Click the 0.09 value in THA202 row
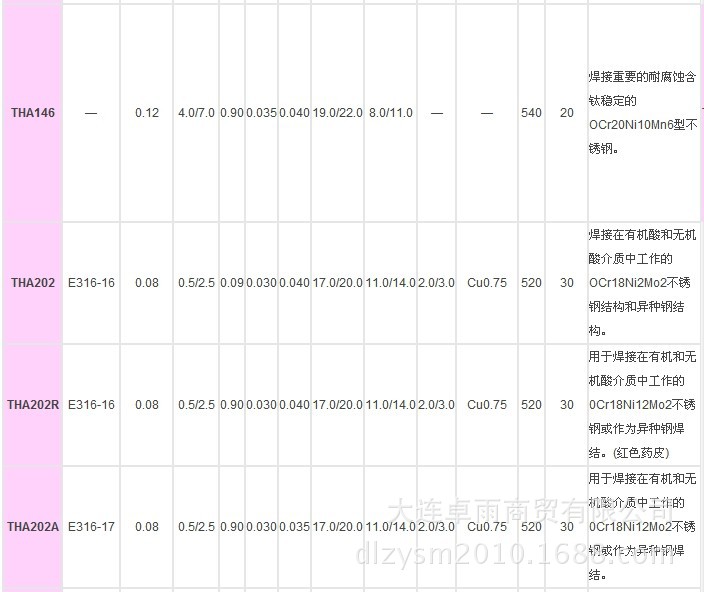Image resolution: width=704 pixels, height=592 pixels. tap(231, 283)
